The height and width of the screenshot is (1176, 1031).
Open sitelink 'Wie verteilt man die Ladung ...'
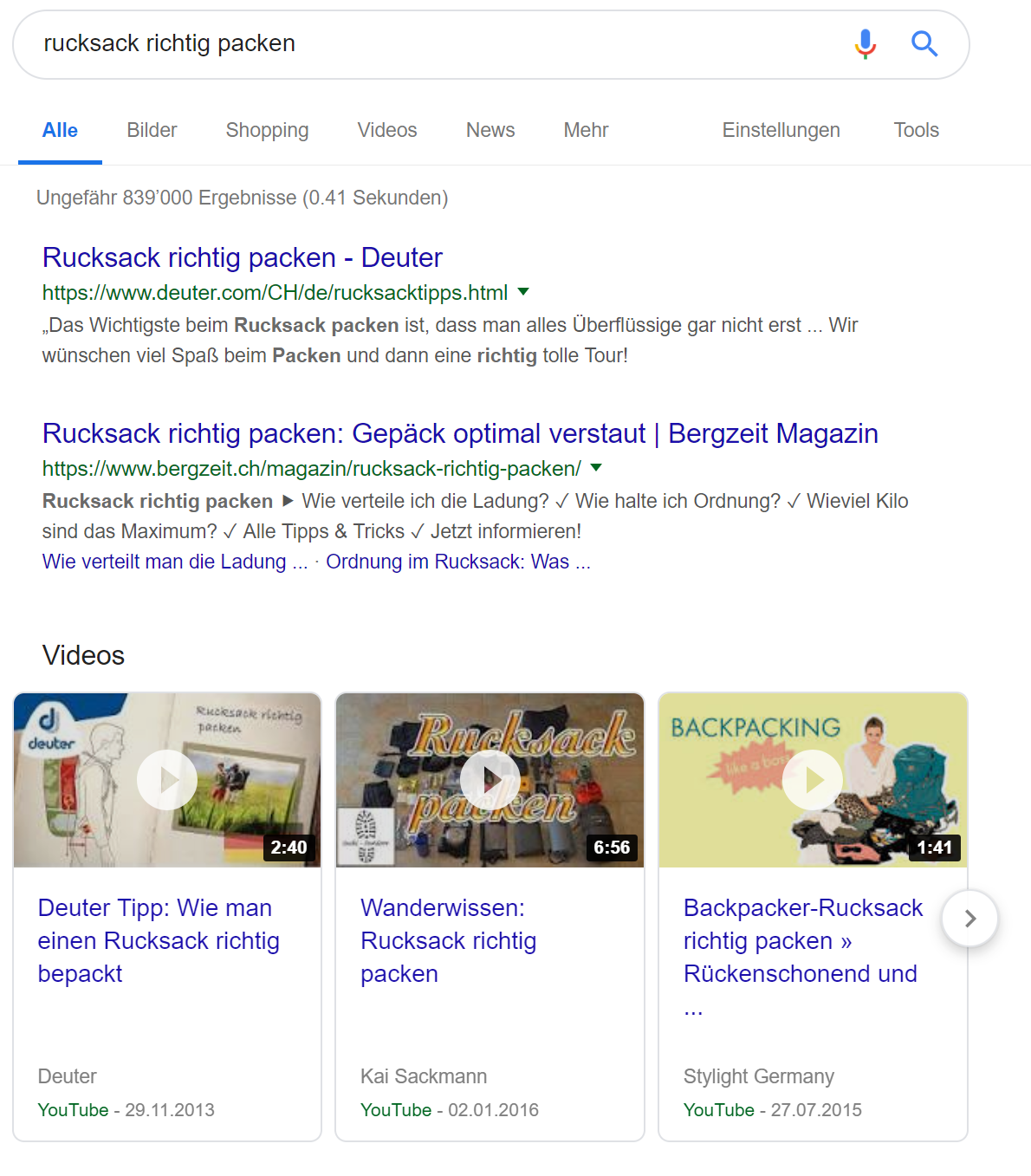point(175,562)
